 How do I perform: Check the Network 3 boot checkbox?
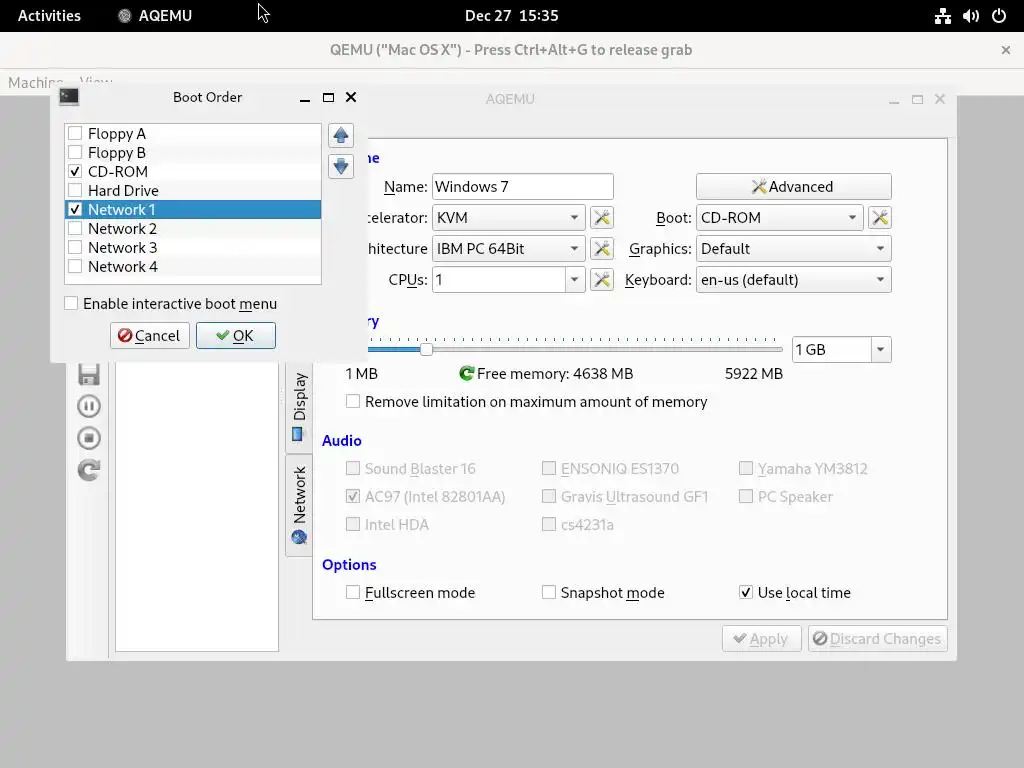click(x=75, y=248)
